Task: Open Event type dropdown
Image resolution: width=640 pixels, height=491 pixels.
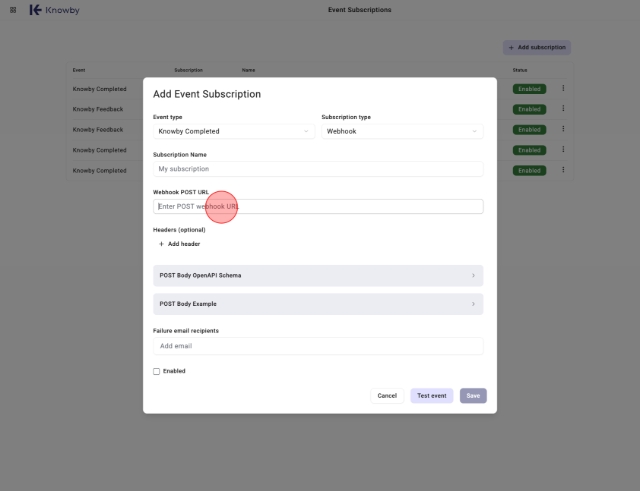Action: click(x=234, y=131)
